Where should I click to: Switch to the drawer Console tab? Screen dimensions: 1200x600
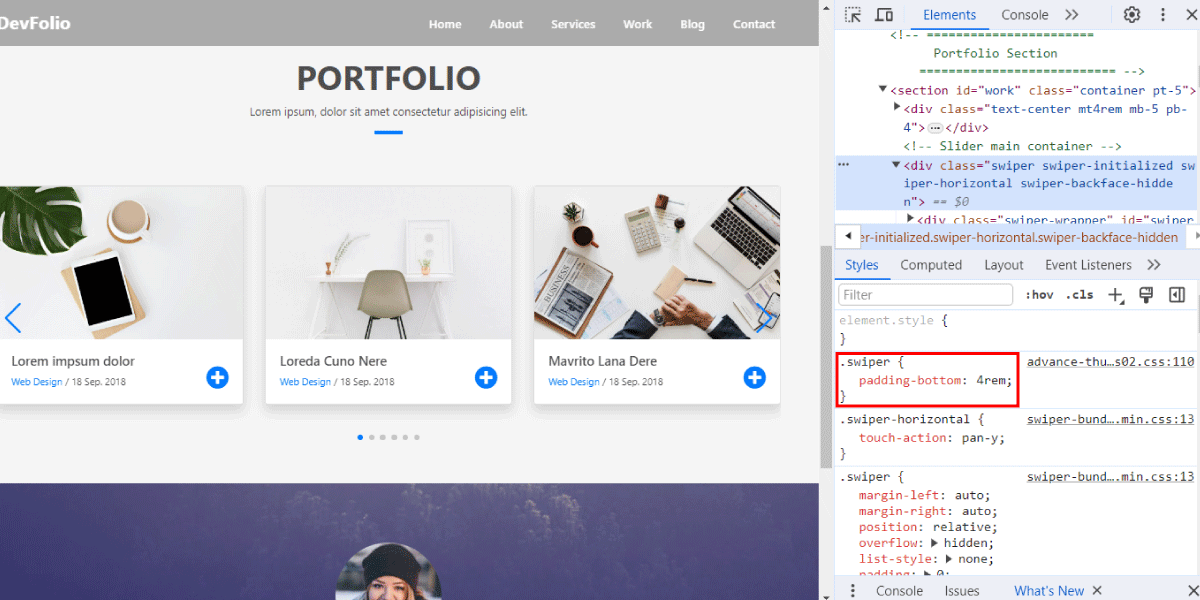point(899,591)
